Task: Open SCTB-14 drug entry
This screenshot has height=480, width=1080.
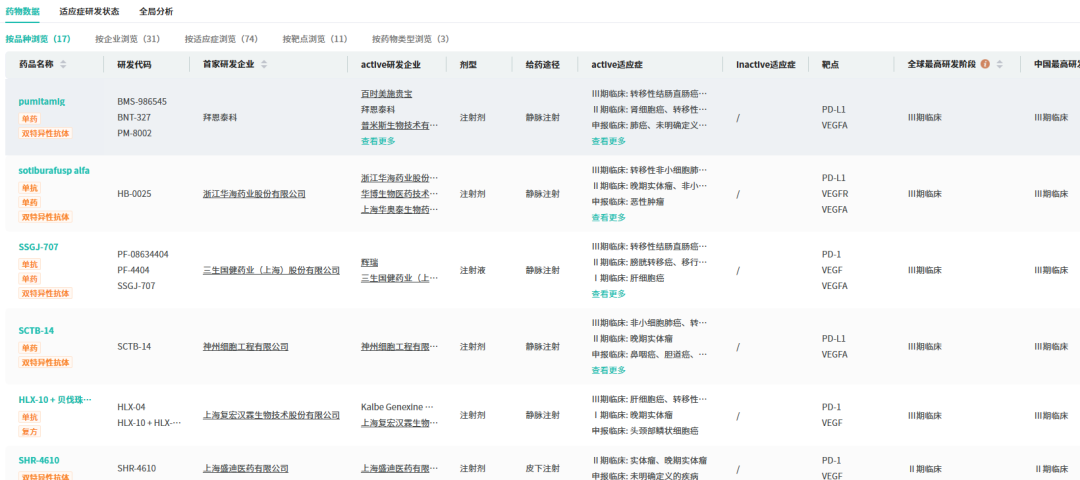Action: (x=36, y=331)
